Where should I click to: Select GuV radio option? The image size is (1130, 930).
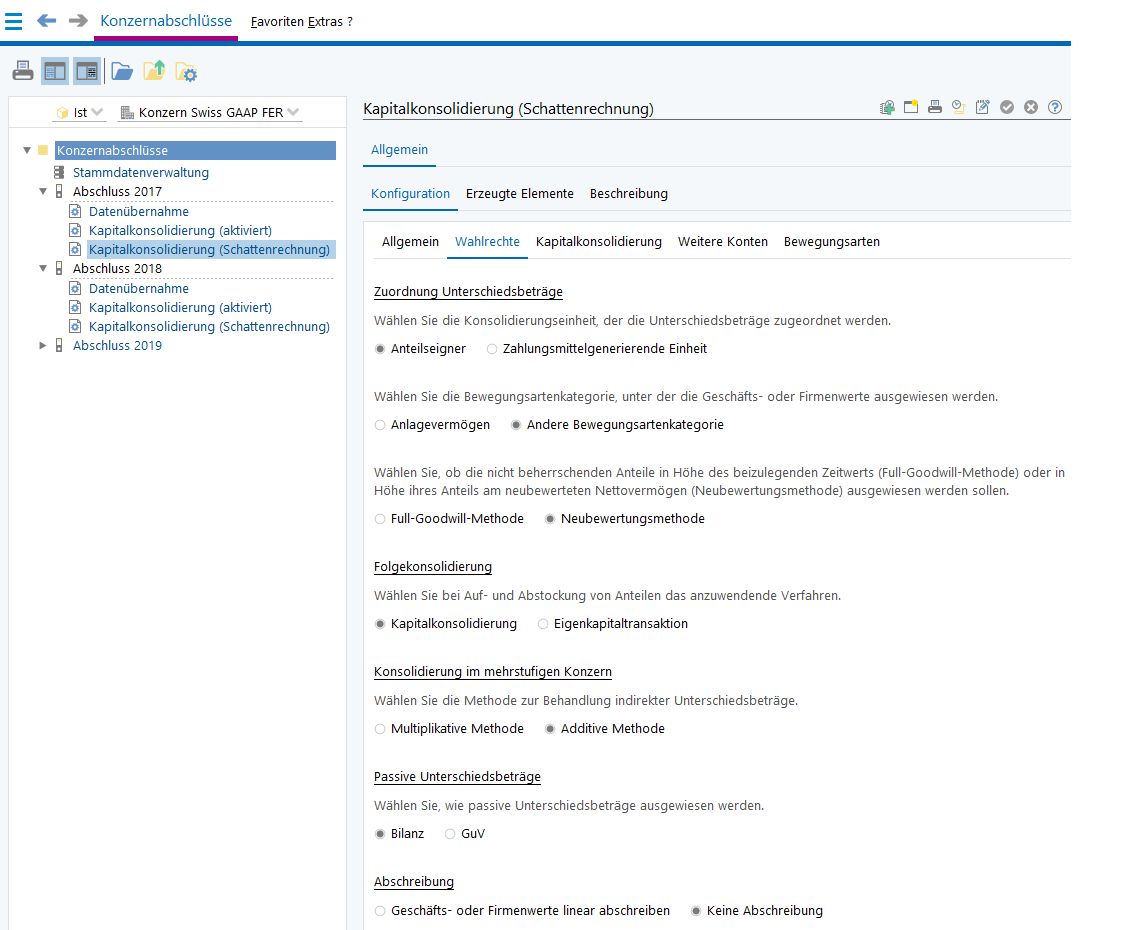(x=450, y=834)
